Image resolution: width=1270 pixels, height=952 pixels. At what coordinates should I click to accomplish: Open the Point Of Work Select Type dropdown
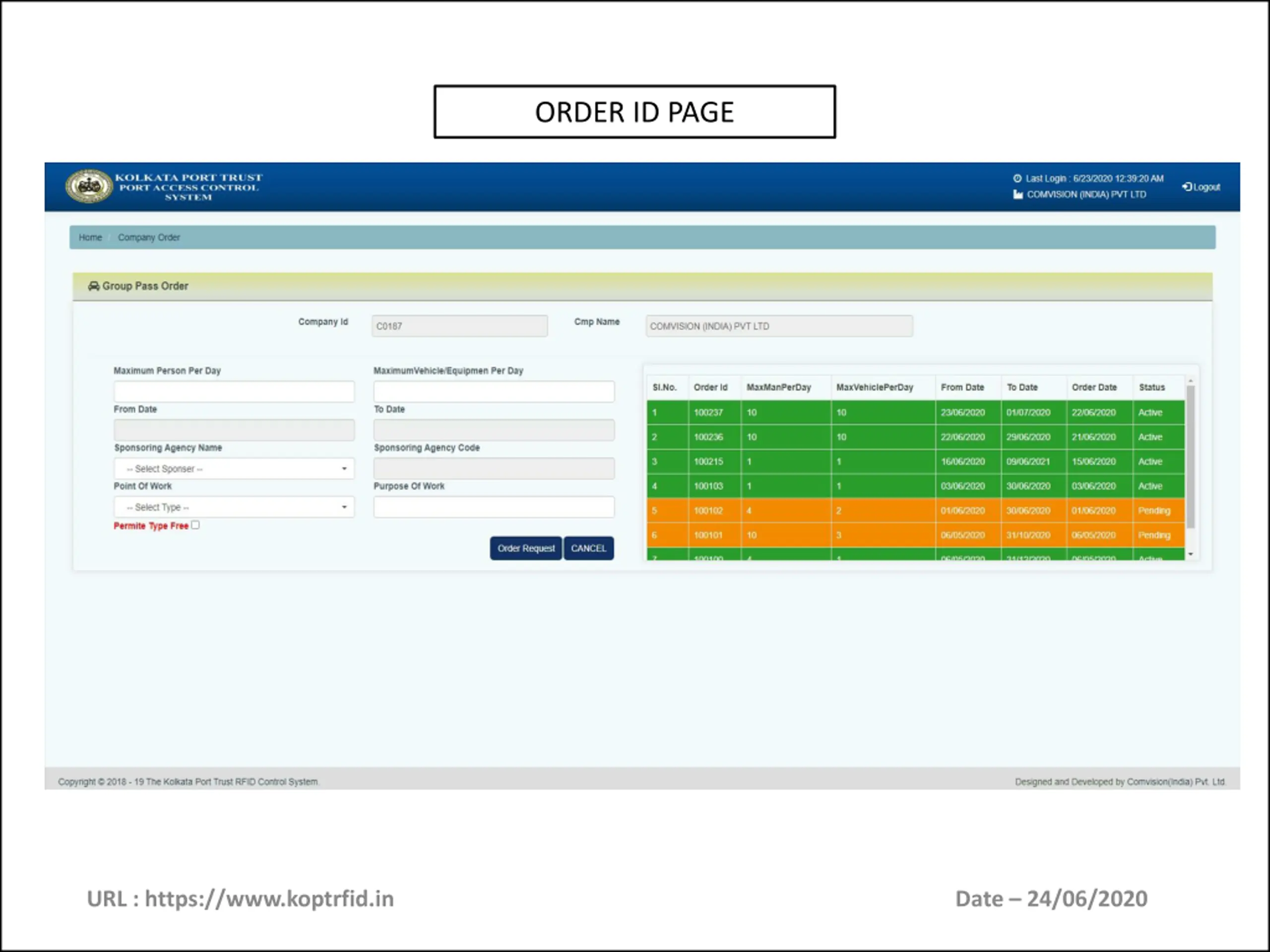(234, 507)
